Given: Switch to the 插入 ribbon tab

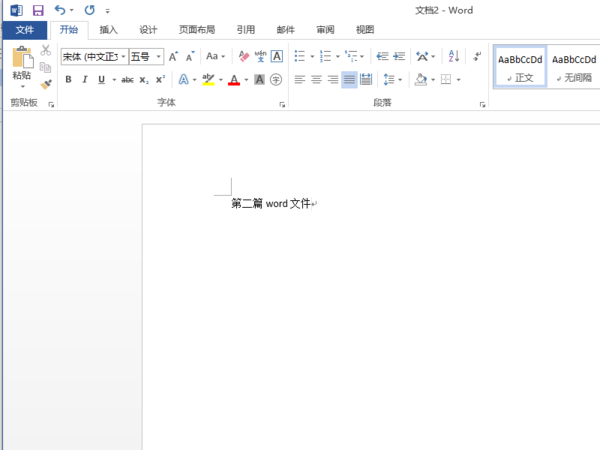Looking at the screenshot, I should 108,30.
